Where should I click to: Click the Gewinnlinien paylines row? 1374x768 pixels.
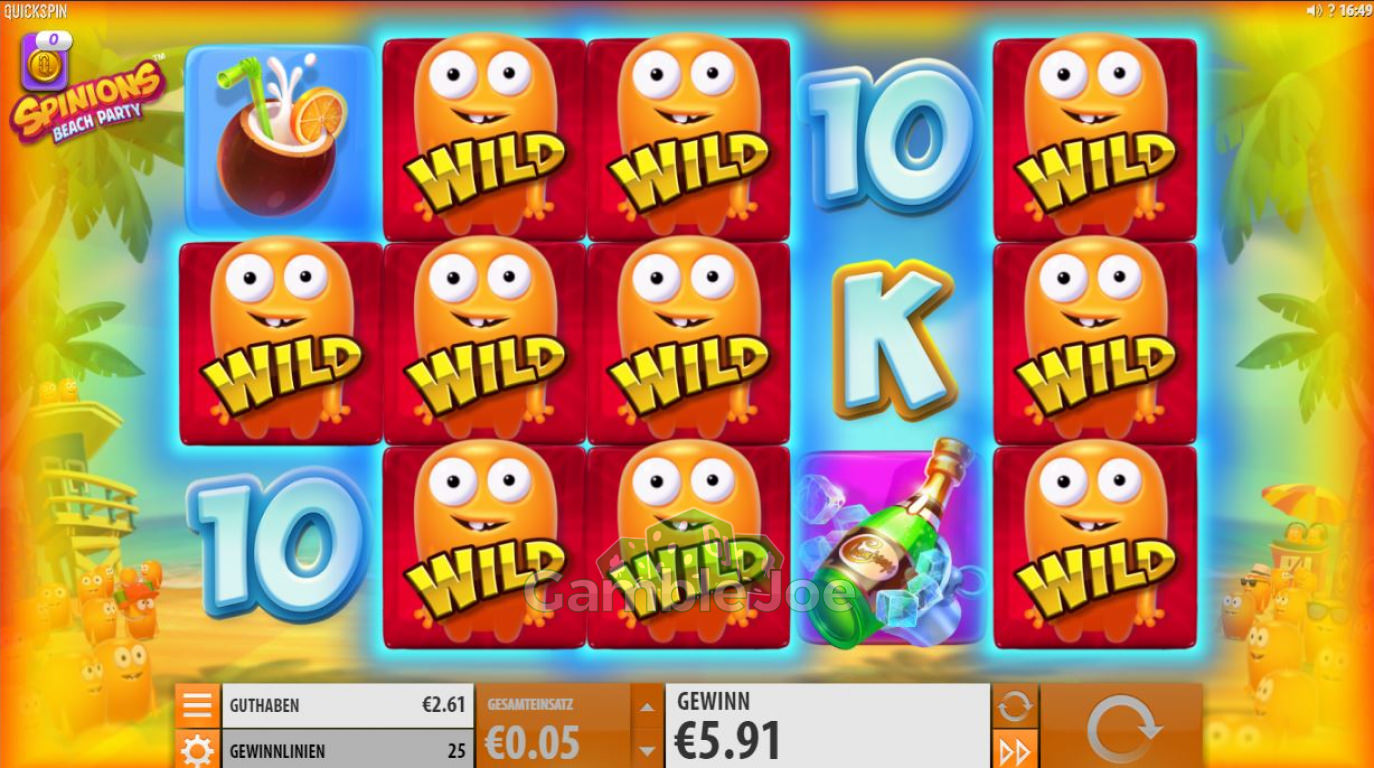pyautogui.click(x=347, y=750)
